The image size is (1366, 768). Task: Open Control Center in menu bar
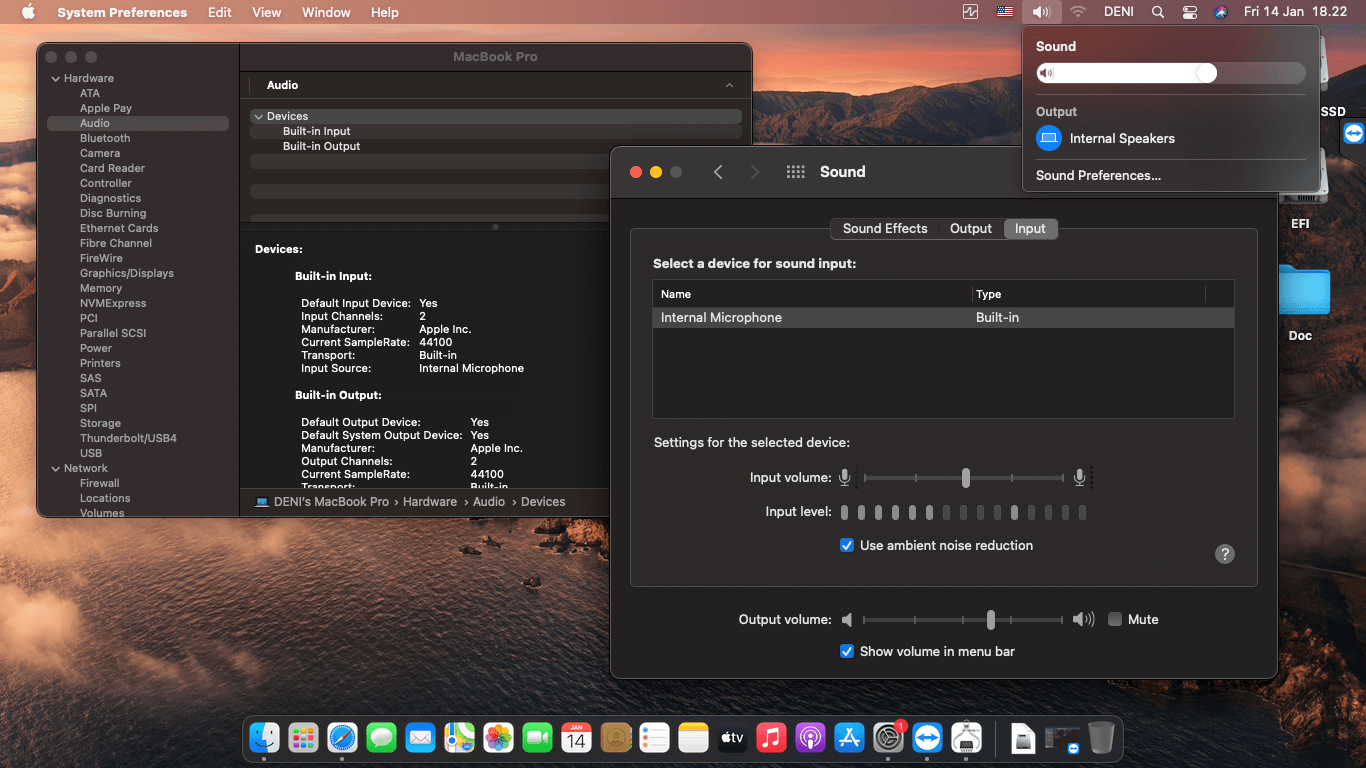pyautogui.click(x=1189, y=12)
